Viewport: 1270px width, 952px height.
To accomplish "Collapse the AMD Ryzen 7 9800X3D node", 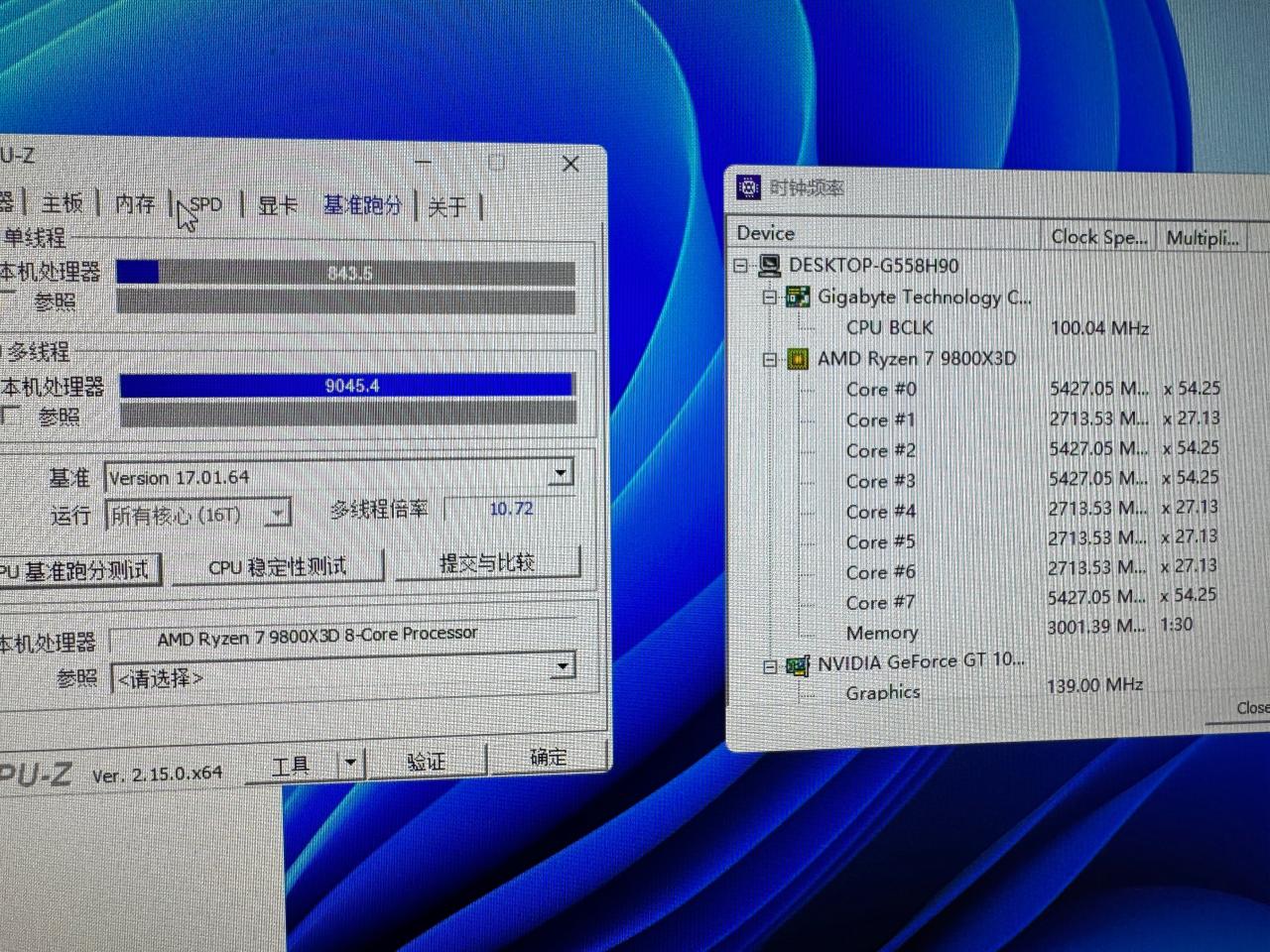I will [770, 359].
